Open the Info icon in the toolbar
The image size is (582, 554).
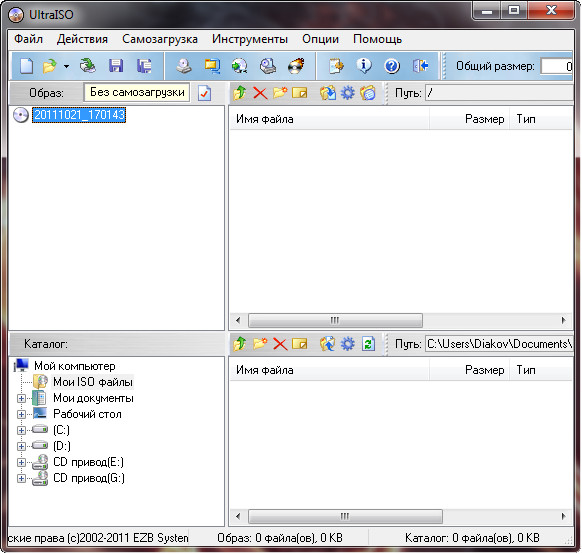pyautogui.click(x=364, y=66)
